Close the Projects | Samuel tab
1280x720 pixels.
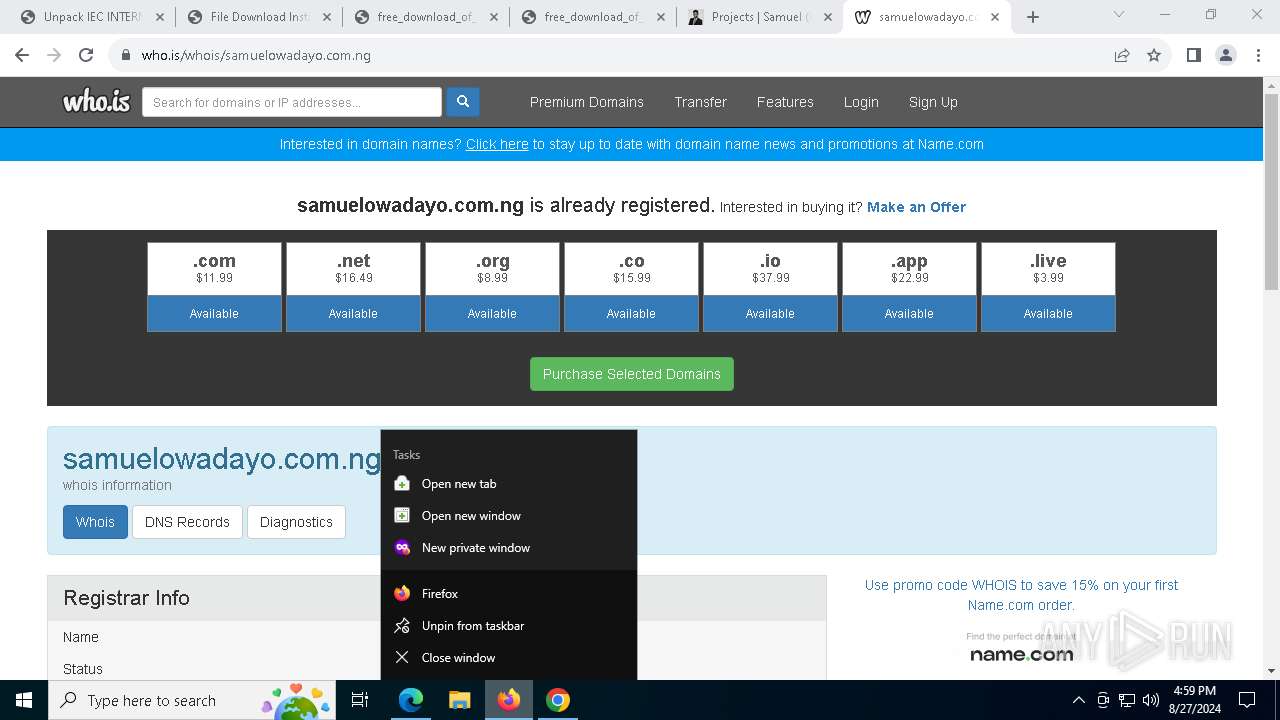827,17
